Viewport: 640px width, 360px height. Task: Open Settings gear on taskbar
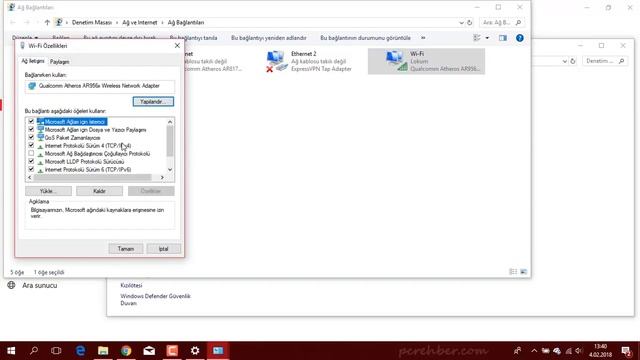point(195,351)
